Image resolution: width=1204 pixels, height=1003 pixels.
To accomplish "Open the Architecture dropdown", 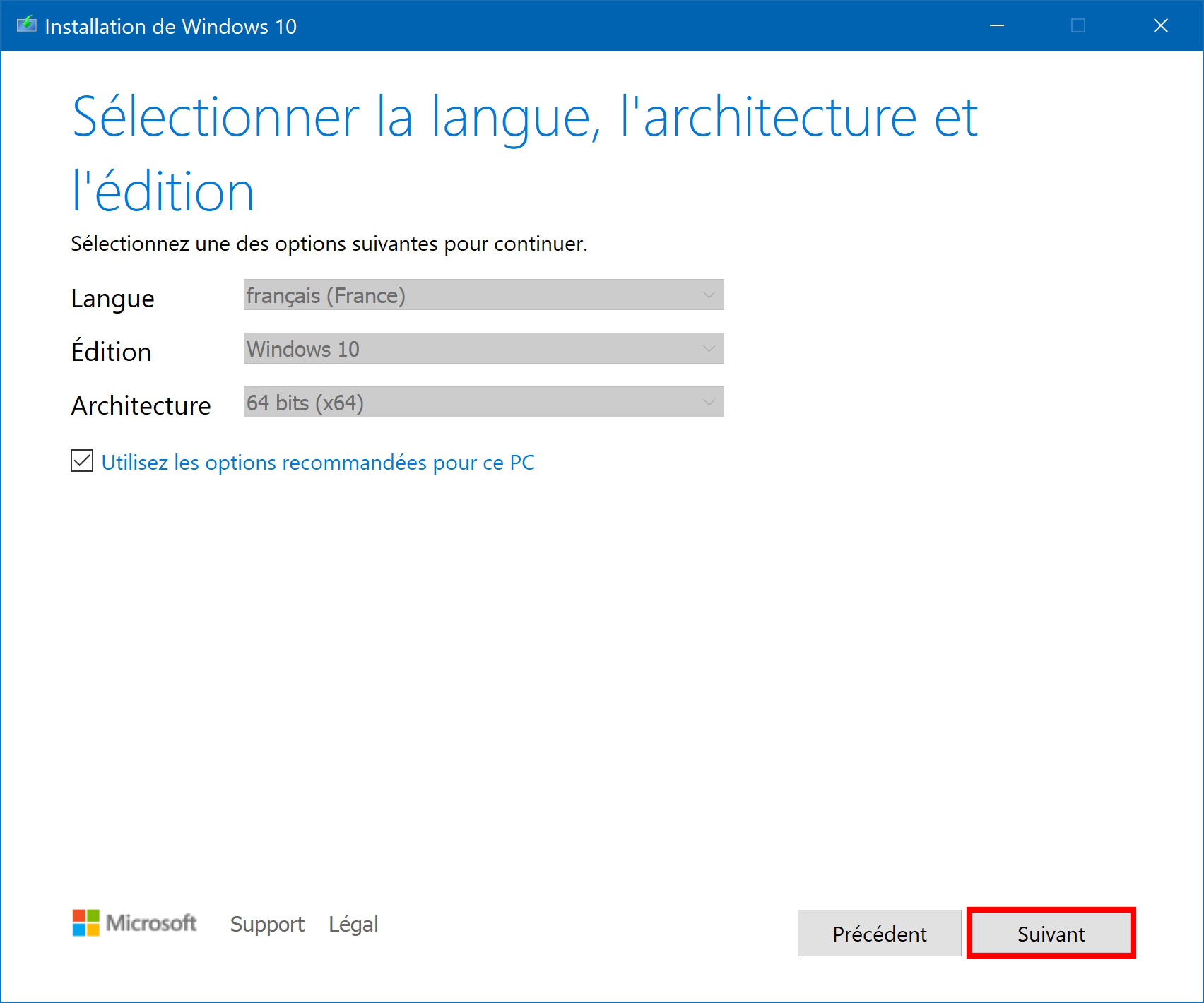I will pos(483,402).
